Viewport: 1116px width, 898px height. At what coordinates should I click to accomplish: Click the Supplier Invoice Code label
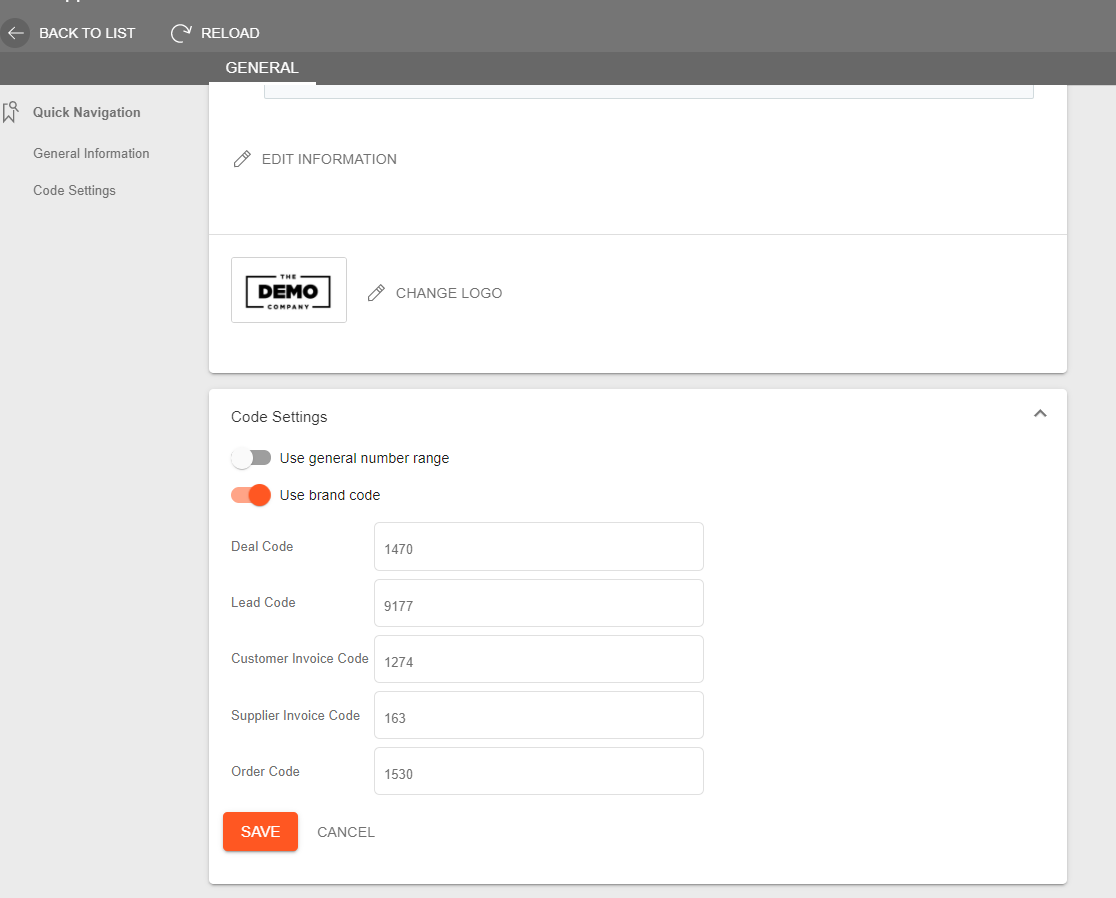click(295, 715)
